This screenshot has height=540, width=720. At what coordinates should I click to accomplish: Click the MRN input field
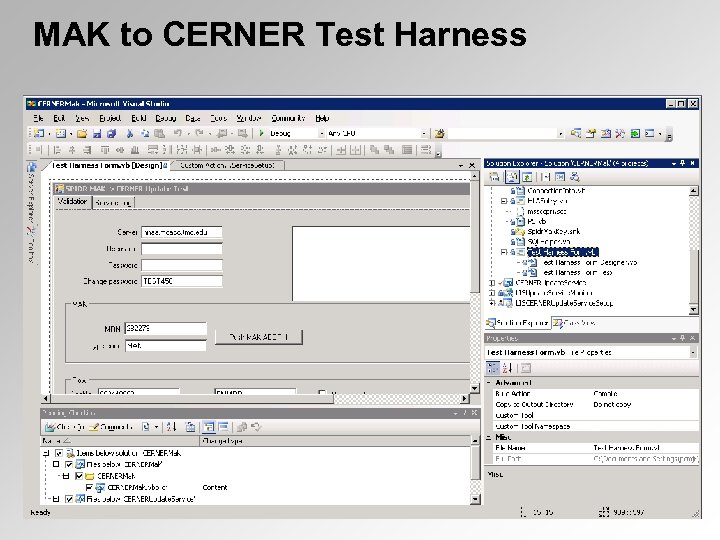[166, 329]
